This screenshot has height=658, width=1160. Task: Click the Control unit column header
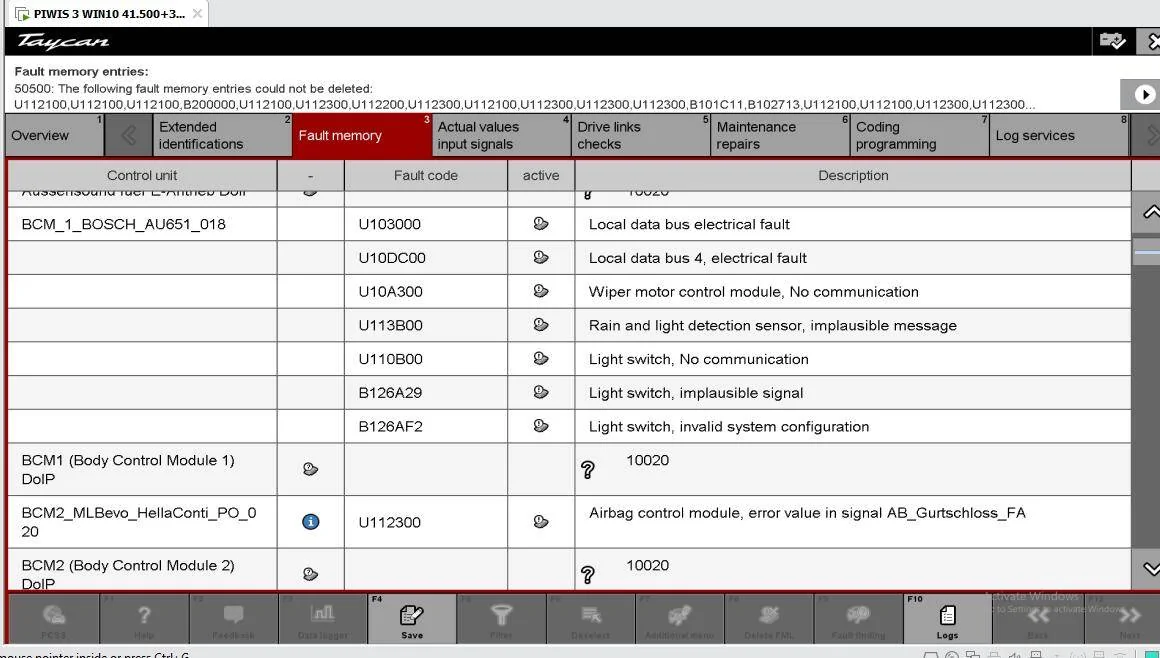coord(142,175)
